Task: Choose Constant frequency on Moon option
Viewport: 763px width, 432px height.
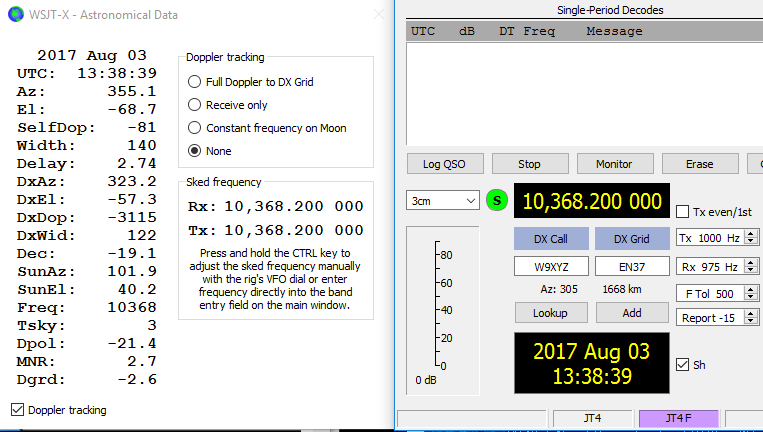Action: tap(194, 128)
